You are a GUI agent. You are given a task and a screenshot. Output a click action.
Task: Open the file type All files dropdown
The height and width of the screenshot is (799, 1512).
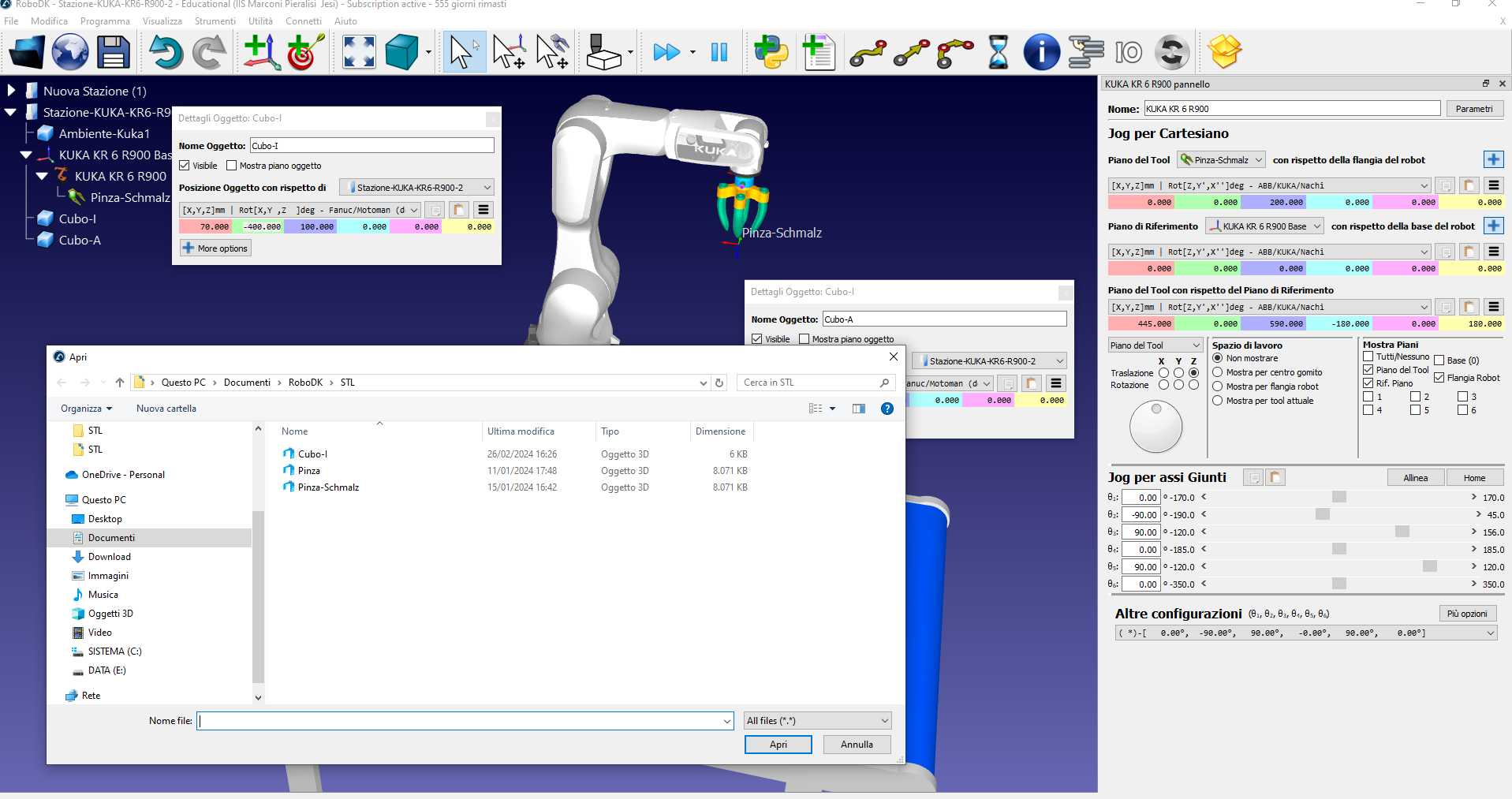(818, 721)
